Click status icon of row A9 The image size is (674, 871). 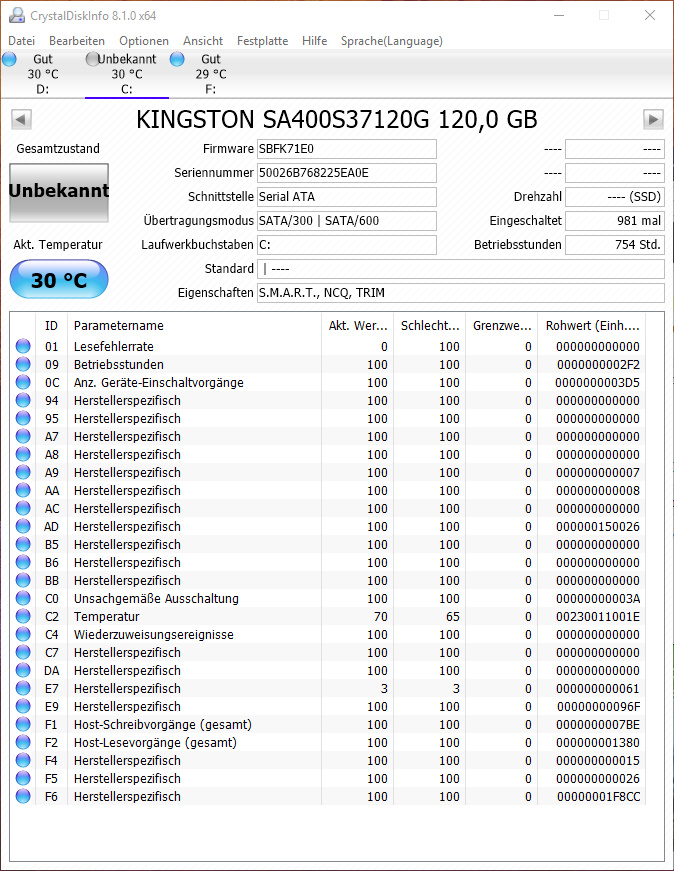click(23, 472)
